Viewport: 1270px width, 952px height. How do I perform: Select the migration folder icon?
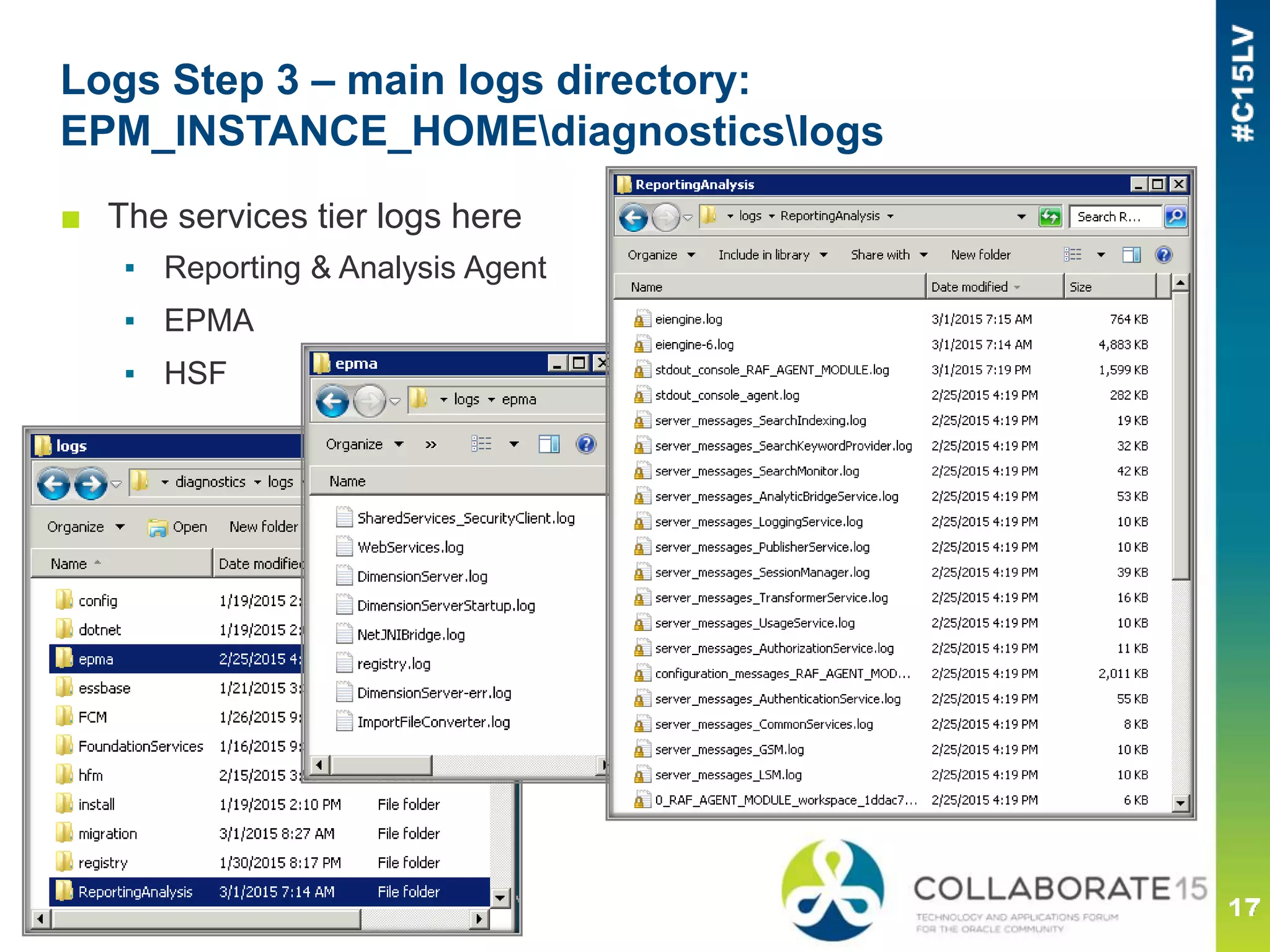coord(64,833)
